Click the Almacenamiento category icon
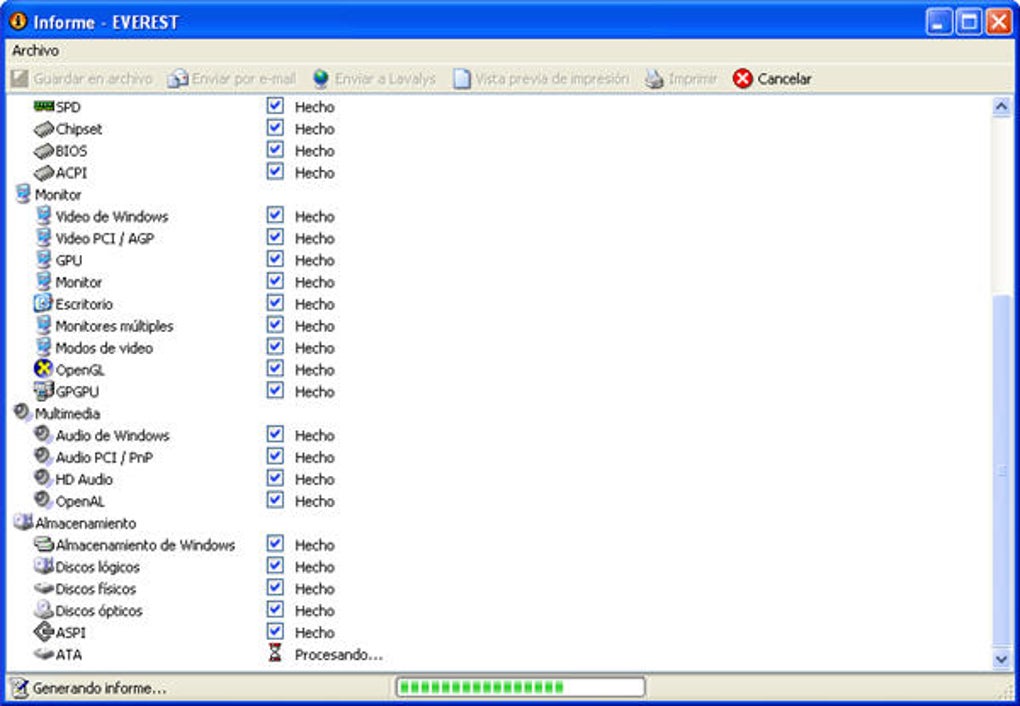This screenshot has height=706, width=1020. (23, 522)
